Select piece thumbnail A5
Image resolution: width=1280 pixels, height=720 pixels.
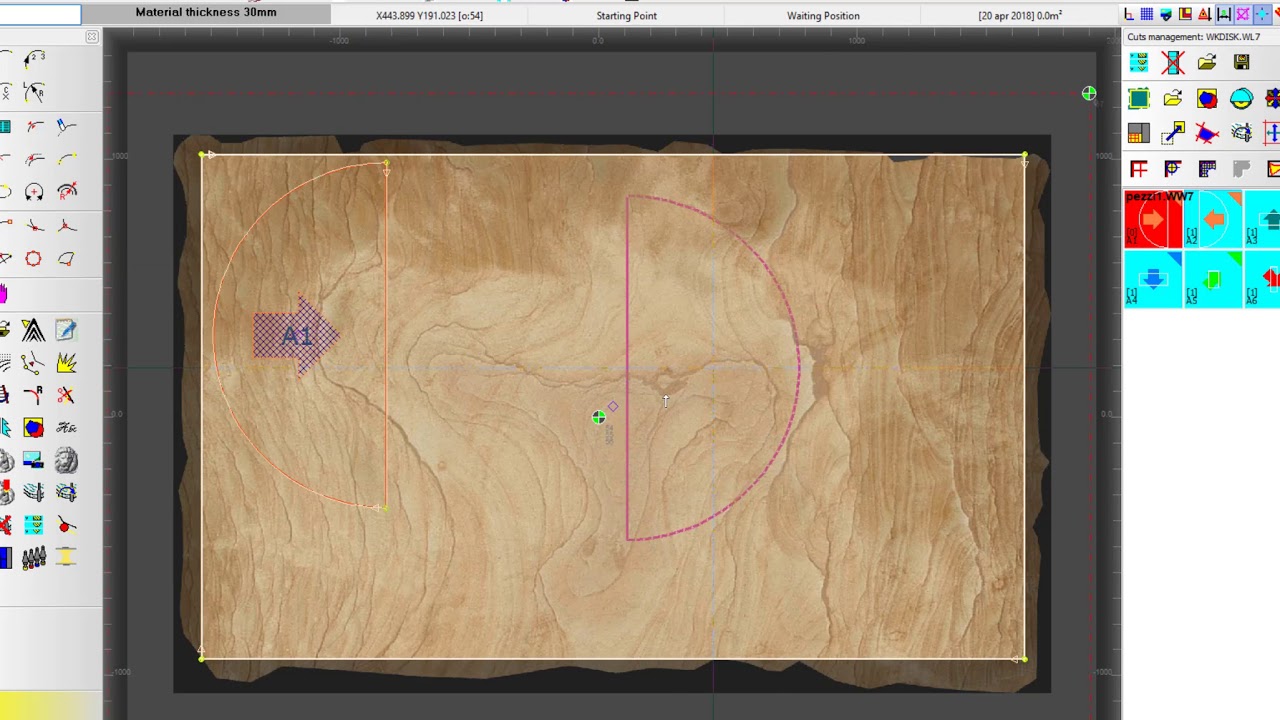1212,279
